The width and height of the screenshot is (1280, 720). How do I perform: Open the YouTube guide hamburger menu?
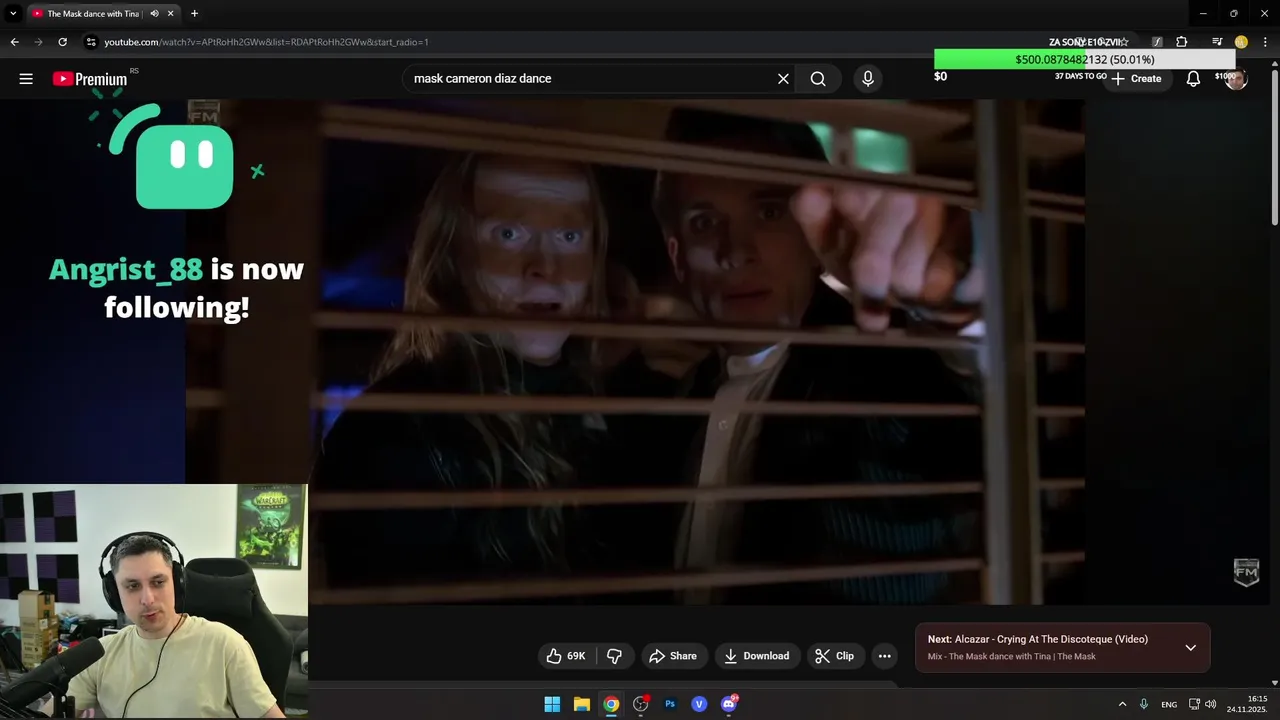26,78
